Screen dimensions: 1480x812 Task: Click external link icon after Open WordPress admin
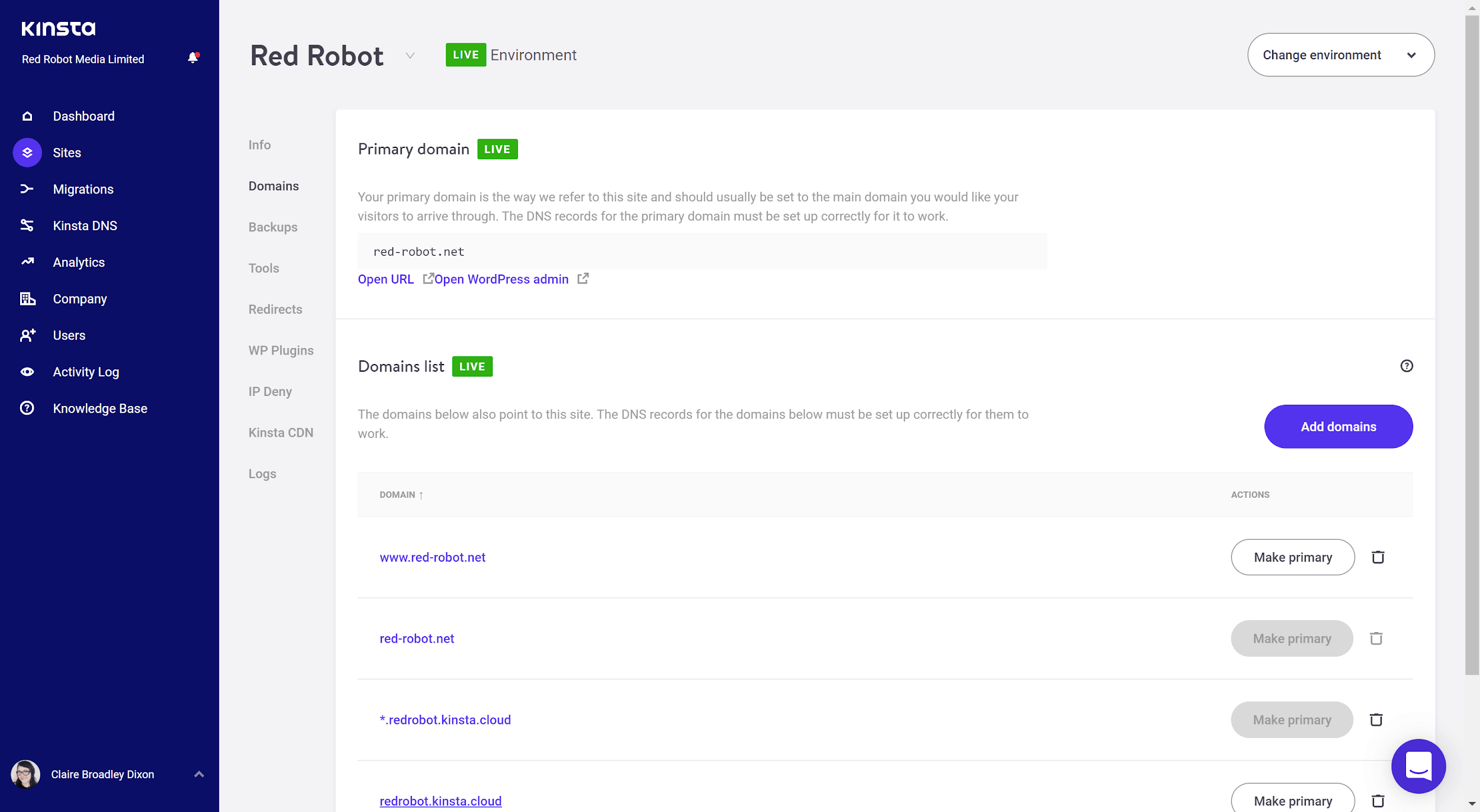tap(583, 279)
